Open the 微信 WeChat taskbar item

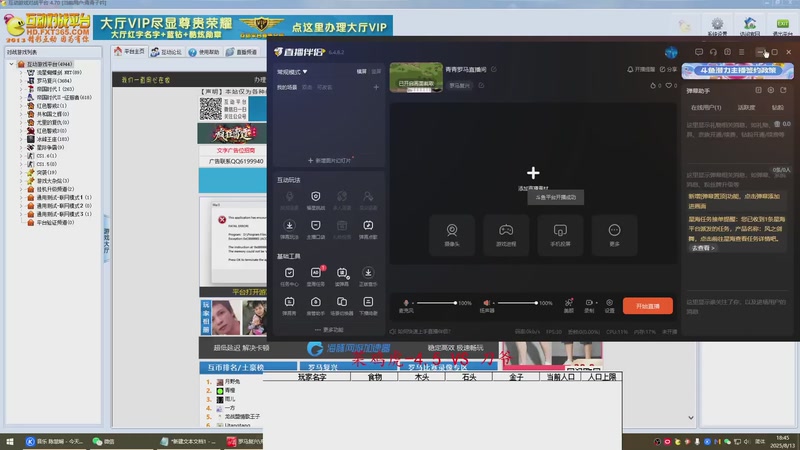(x=104, y=441)
